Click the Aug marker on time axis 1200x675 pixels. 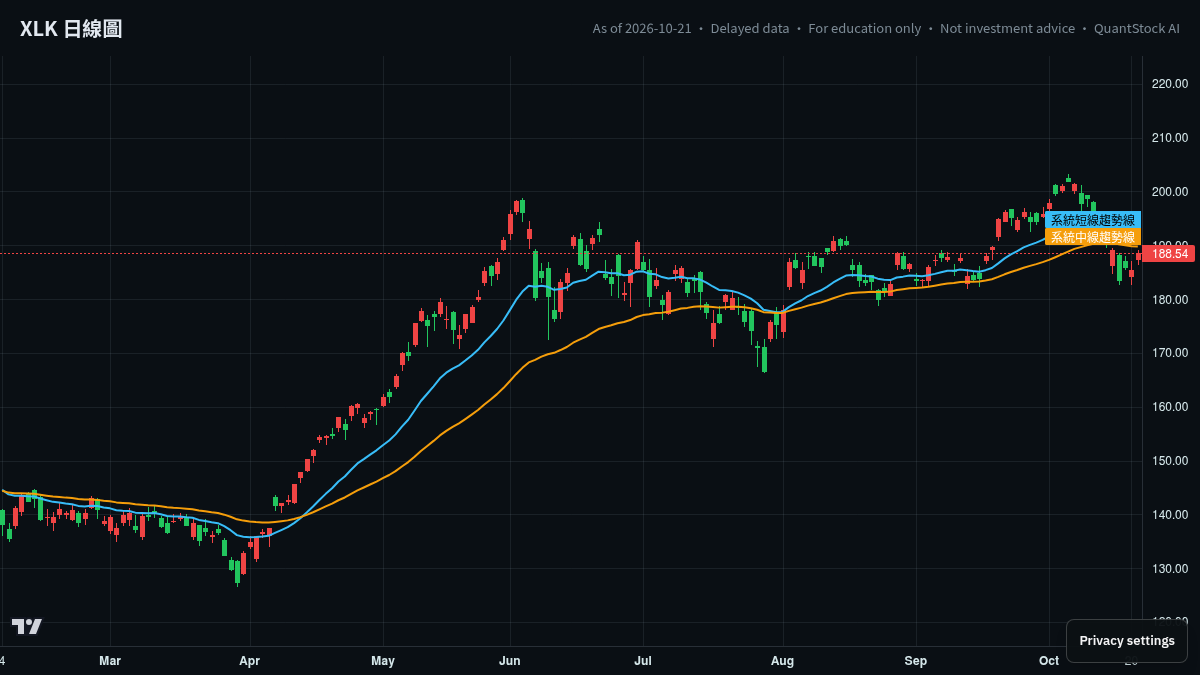tap(783, 661)
